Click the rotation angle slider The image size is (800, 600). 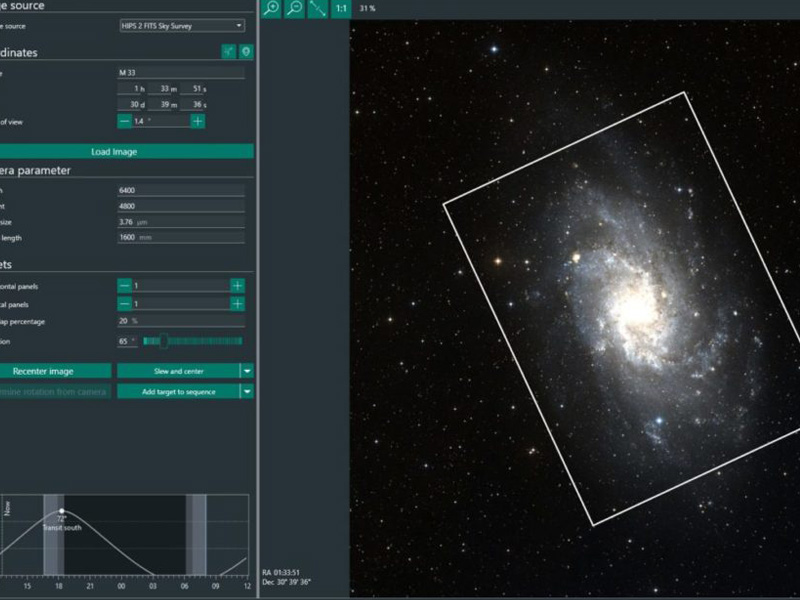(x=192, y=341)
